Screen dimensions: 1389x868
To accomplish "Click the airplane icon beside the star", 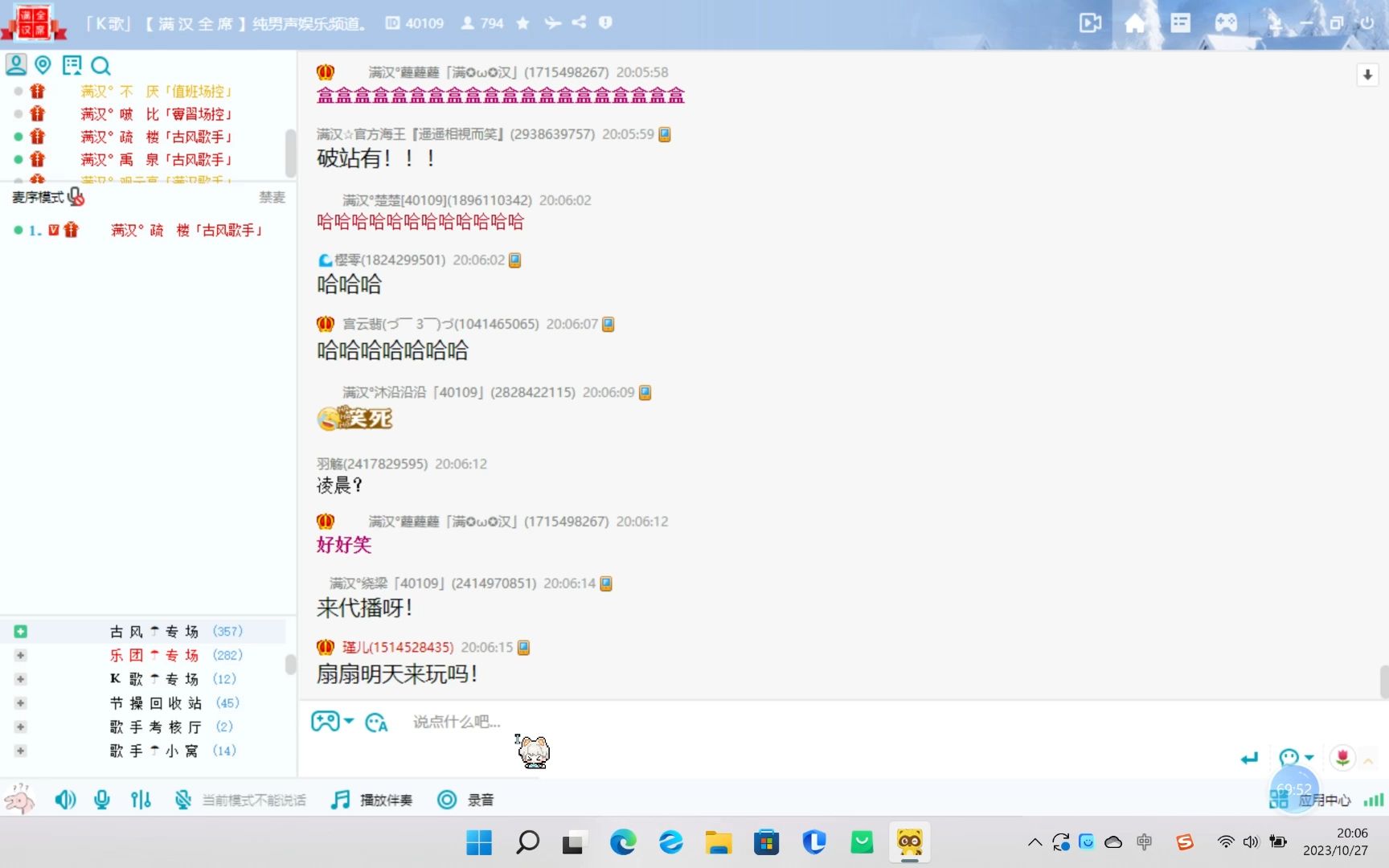I will coord(552,23).
